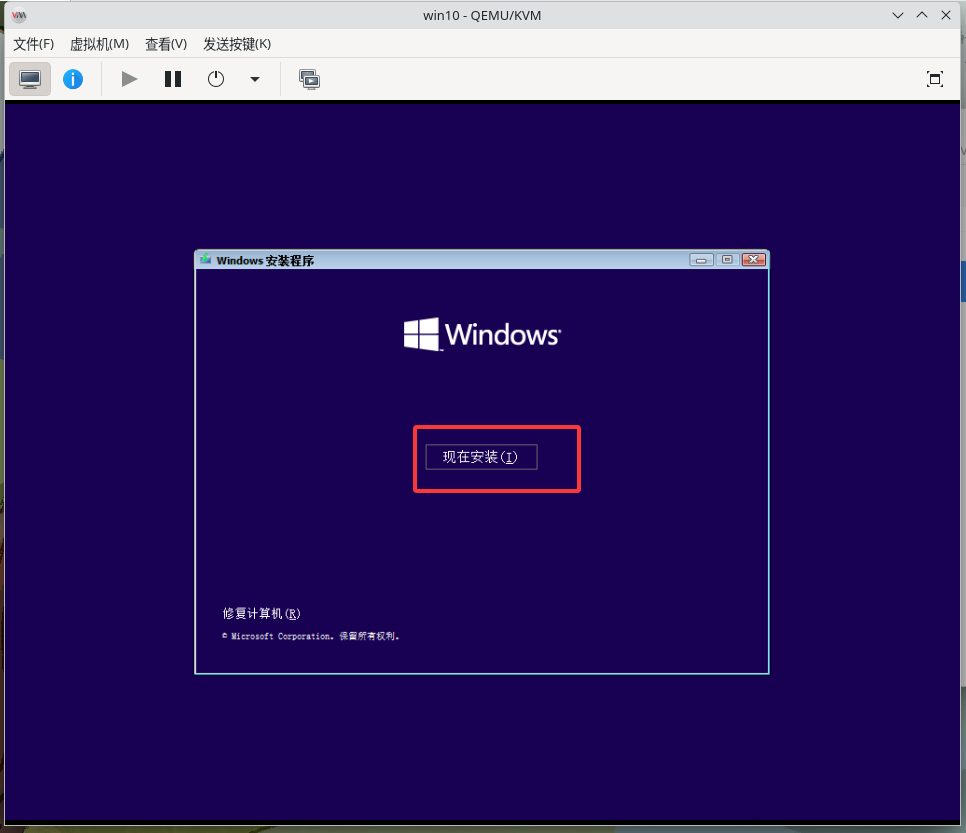Open virtual hardware details info icon
The height and width of the screenshot is (833, 966).
coord(73,79)
